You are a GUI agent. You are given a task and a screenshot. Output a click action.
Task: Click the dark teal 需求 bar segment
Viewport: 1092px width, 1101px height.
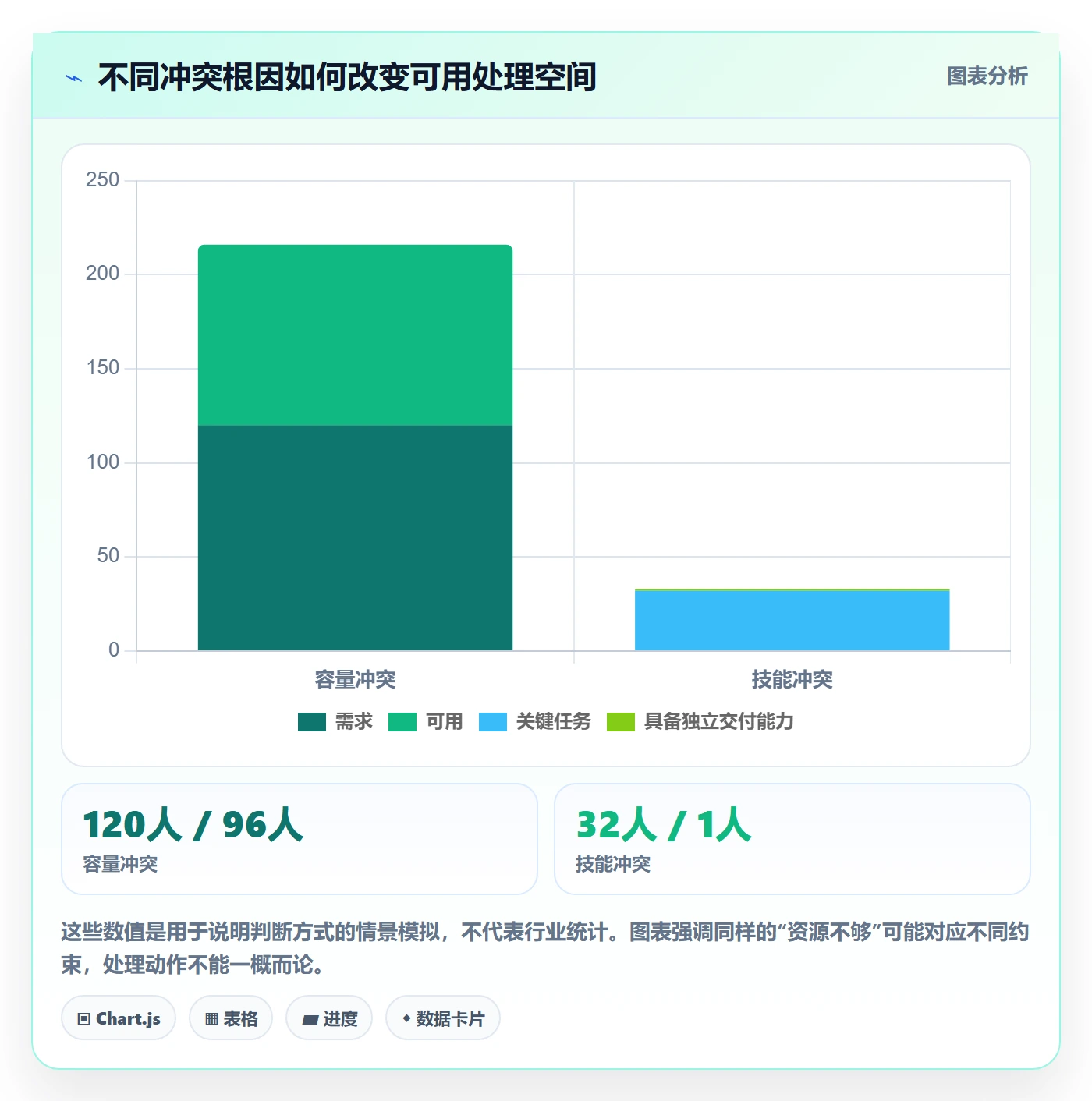coord(355,538)
